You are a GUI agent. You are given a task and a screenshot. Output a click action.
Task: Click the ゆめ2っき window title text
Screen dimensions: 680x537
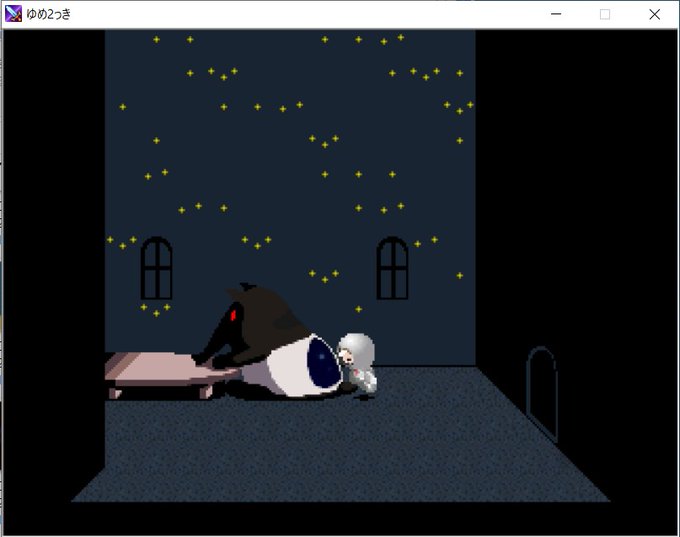pos(49,14)
